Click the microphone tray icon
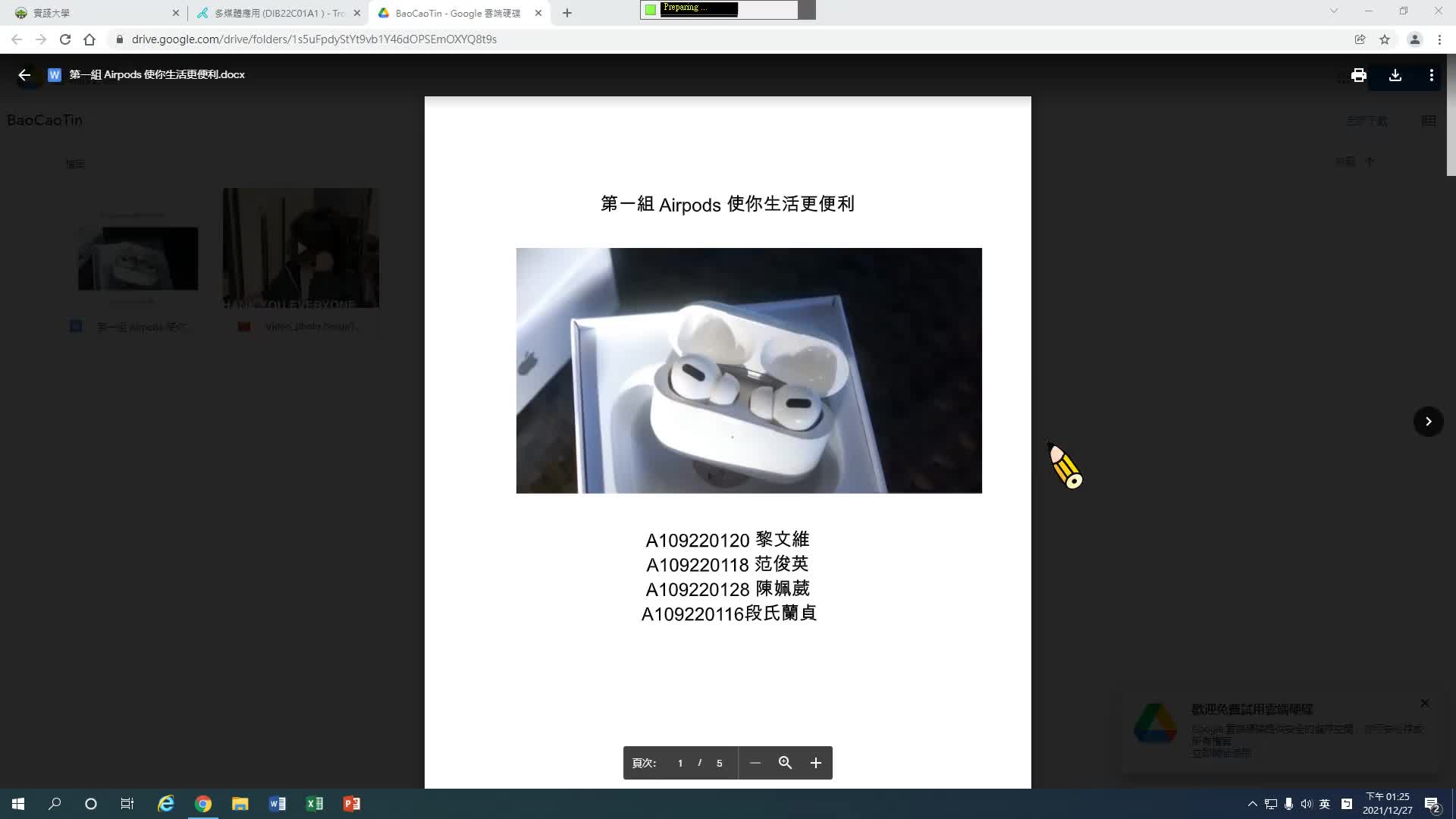 1288,804
